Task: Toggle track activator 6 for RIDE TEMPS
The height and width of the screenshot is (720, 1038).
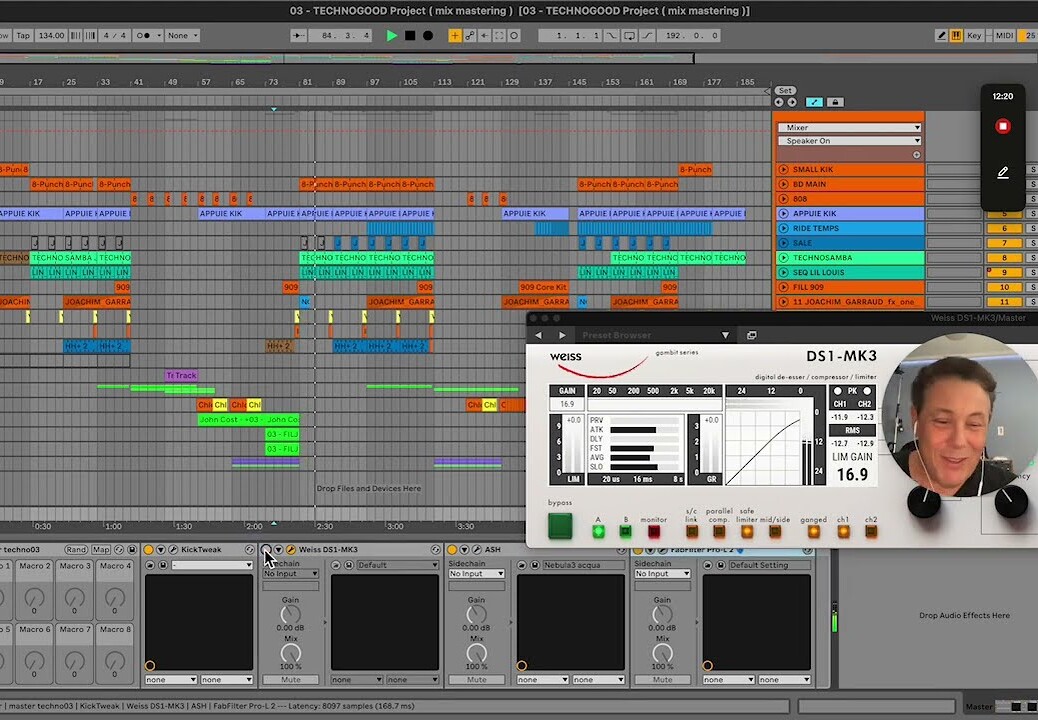Action: (1004, 228)
